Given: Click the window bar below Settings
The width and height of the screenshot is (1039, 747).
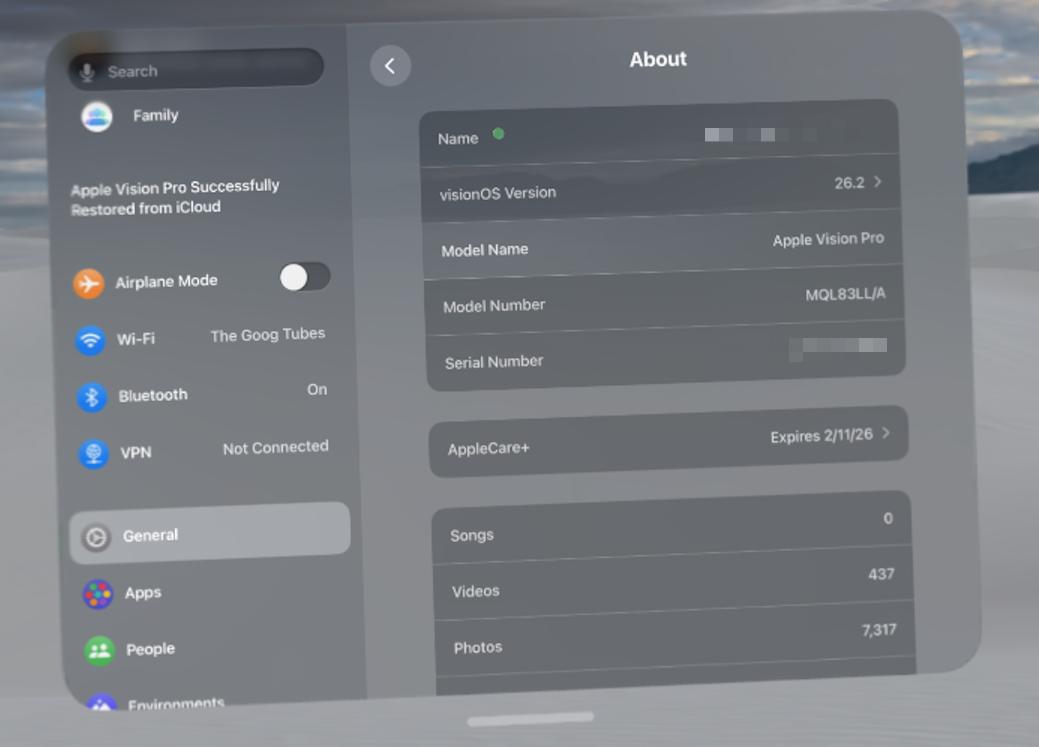Looking at the screenshot, I should click(x=530, y=718).
